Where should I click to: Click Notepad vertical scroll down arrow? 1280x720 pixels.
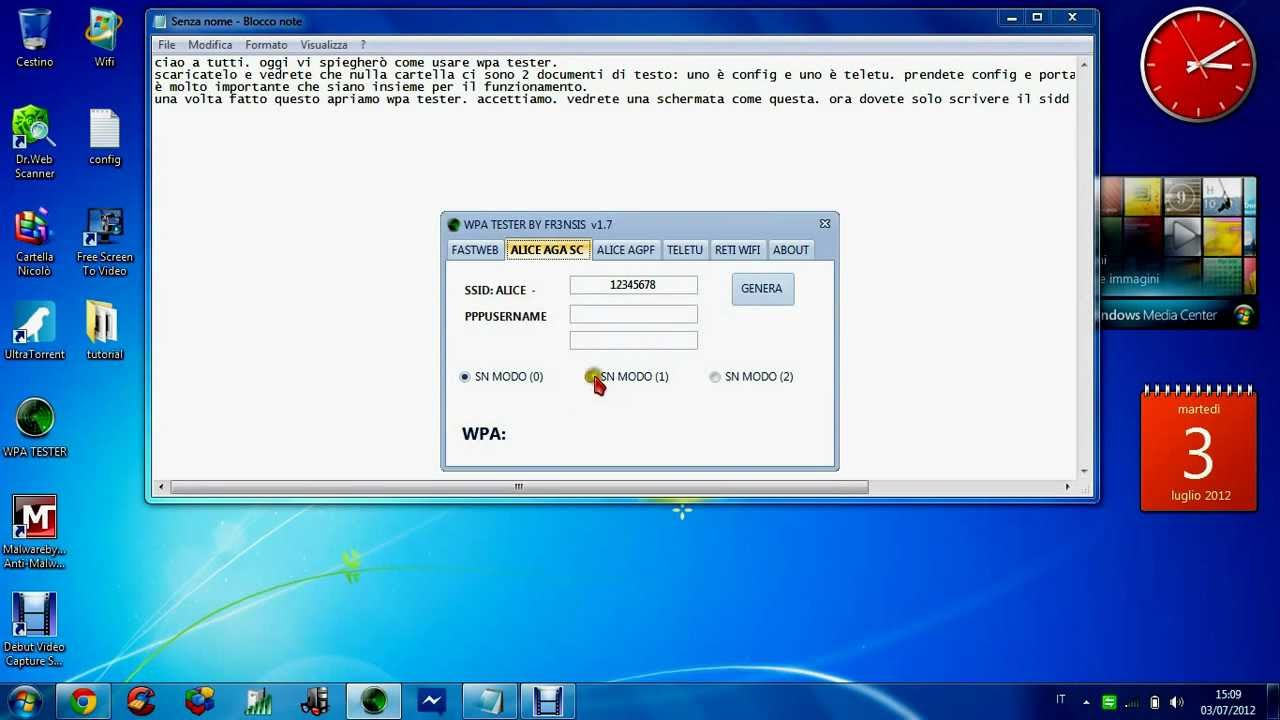coord(1085,471)
